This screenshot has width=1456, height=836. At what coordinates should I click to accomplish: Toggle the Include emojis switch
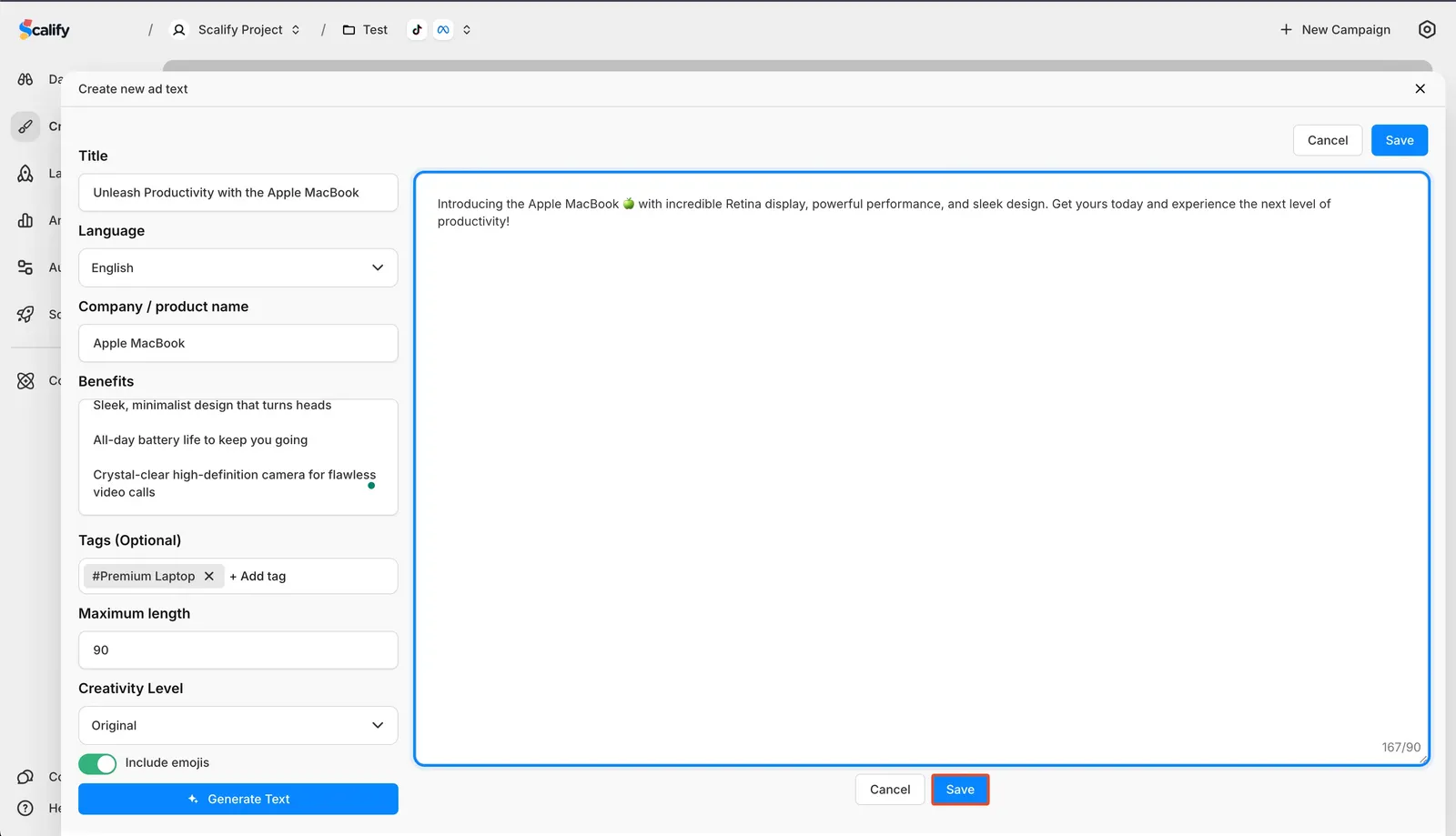97,763
